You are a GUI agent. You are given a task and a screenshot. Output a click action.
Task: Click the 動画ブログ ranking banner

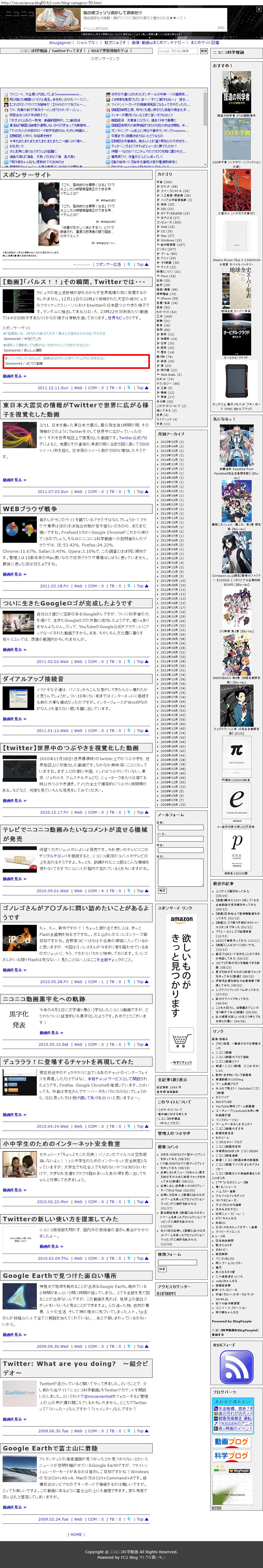click(x=231, y=1442)
